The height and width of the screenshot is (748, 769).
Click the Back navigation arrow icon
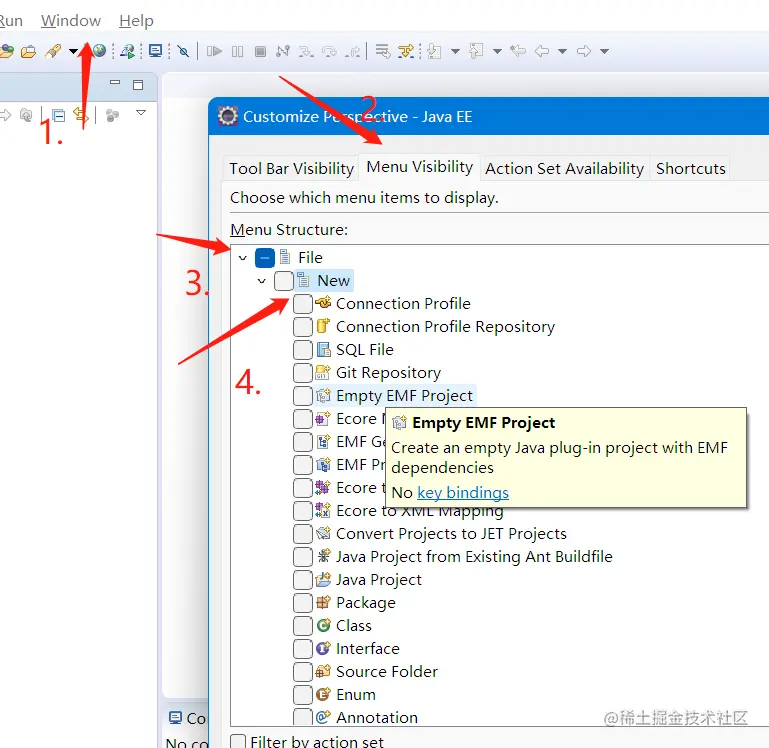click(x=542, y=51)
